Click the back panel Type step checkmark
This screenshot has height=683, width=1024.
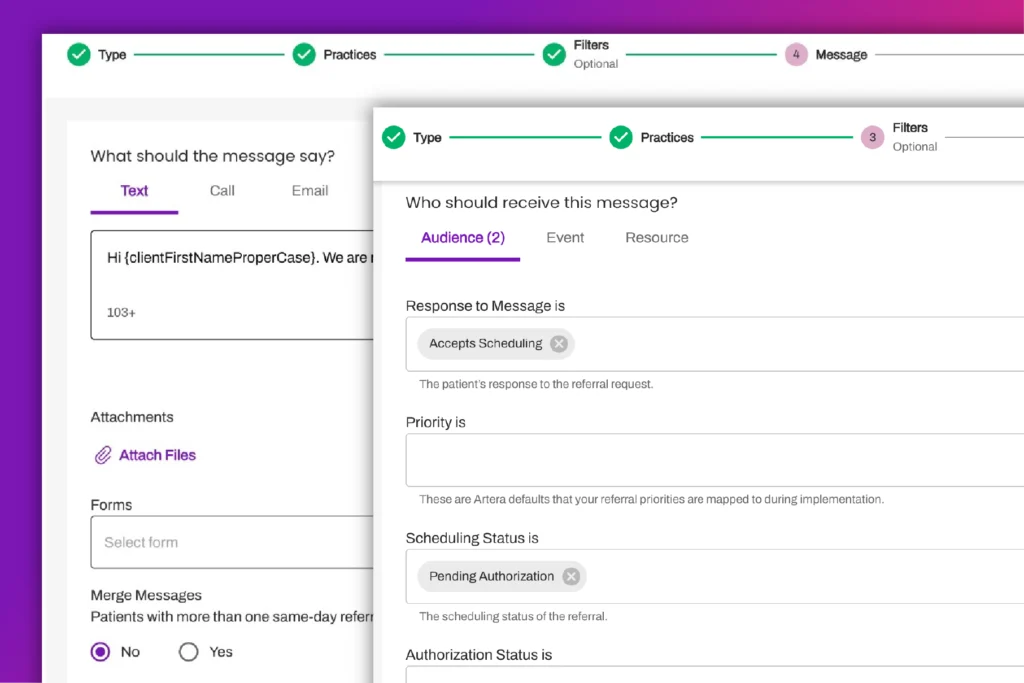point(79,55)
